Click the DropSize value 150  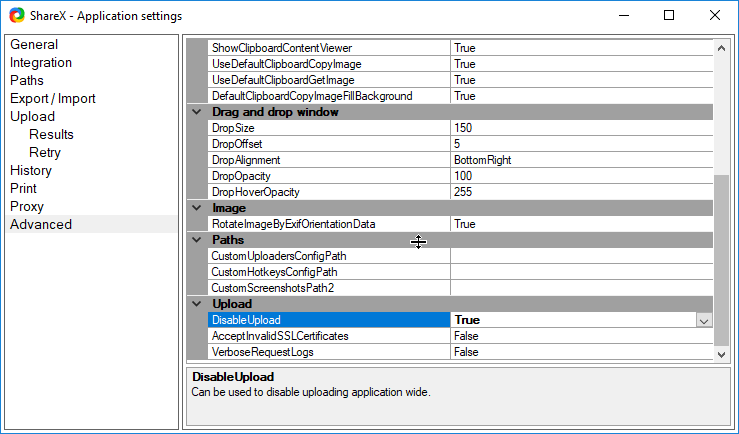(582, 128)
